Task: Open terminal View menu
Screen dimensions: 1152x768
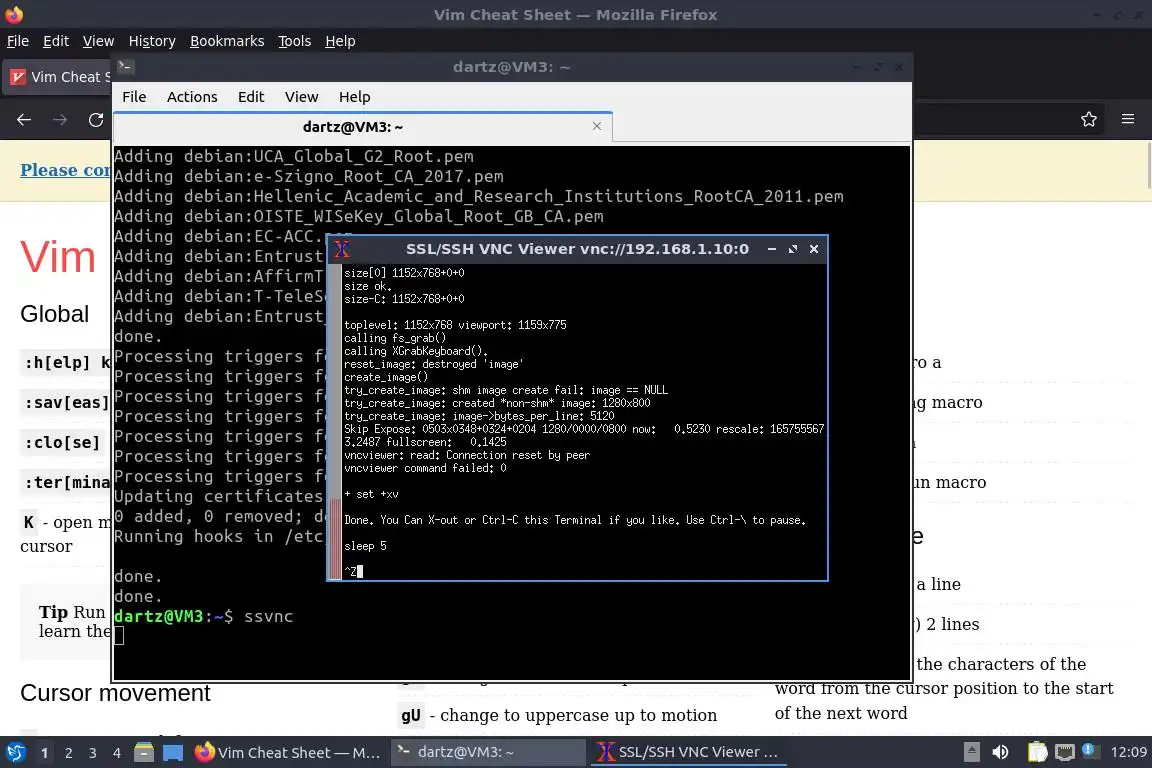Action: 301,97
